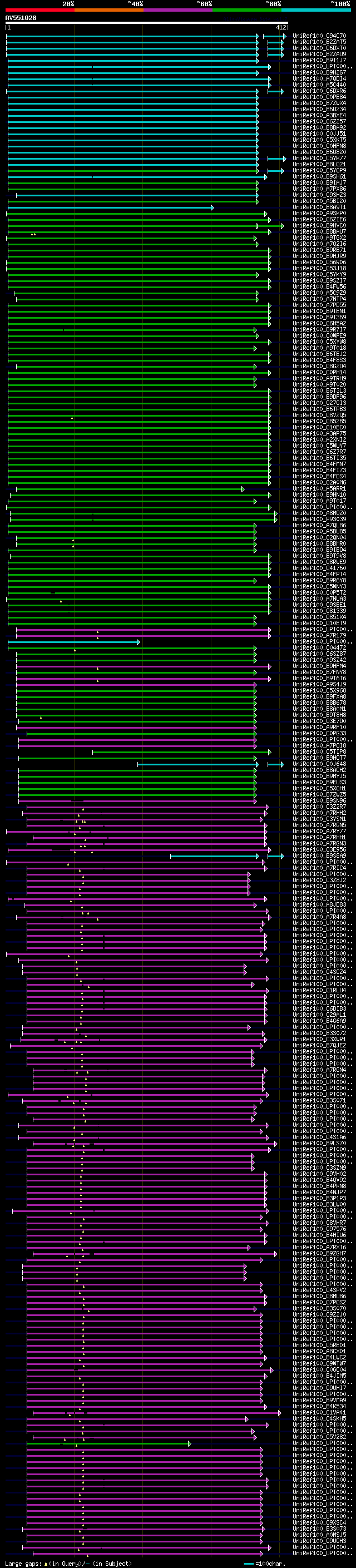Select hit label UniRef100_B9HVC0
This screenshot has height=1568, width=356.
319,226
